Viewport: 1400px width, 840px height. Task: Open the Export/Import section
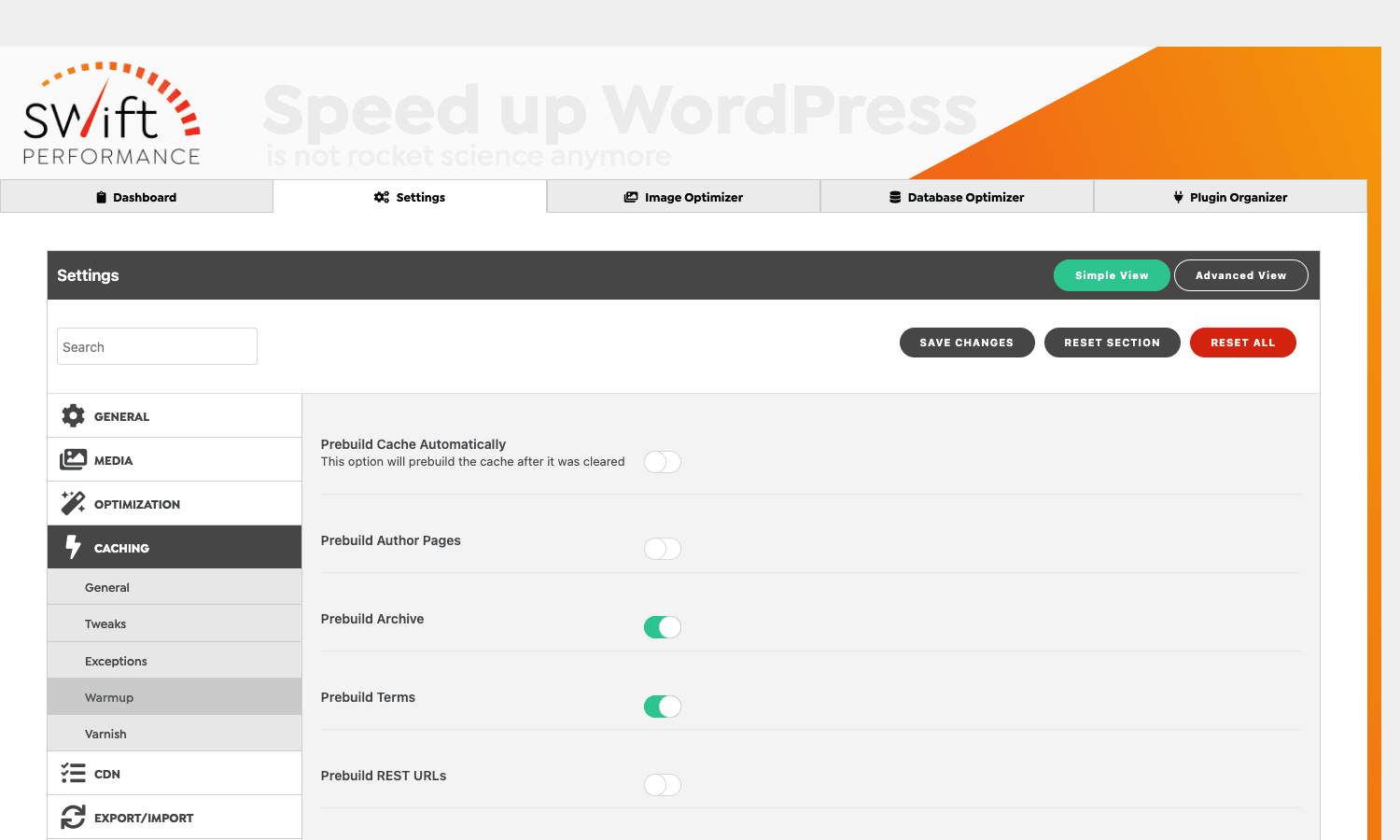[175, 817]
